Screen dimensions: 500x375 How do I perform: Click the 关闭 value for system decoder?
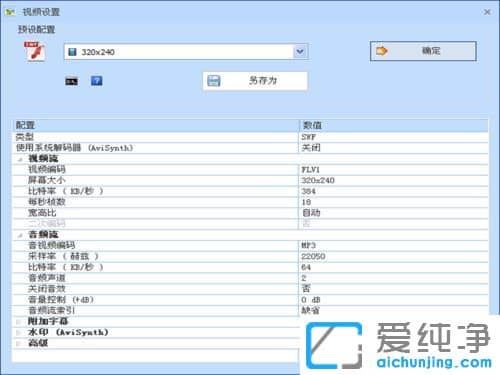point(311,148)
